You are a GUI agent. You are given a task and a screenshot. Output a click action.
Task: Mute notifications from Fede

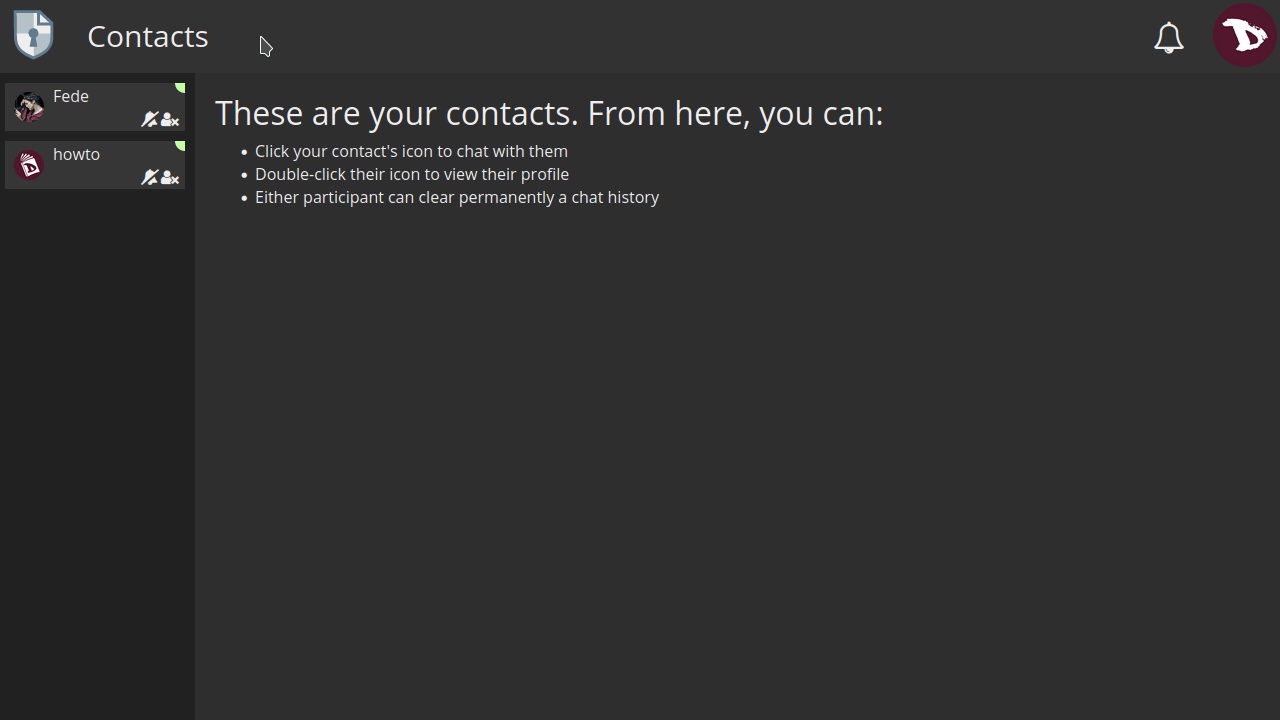149,120
